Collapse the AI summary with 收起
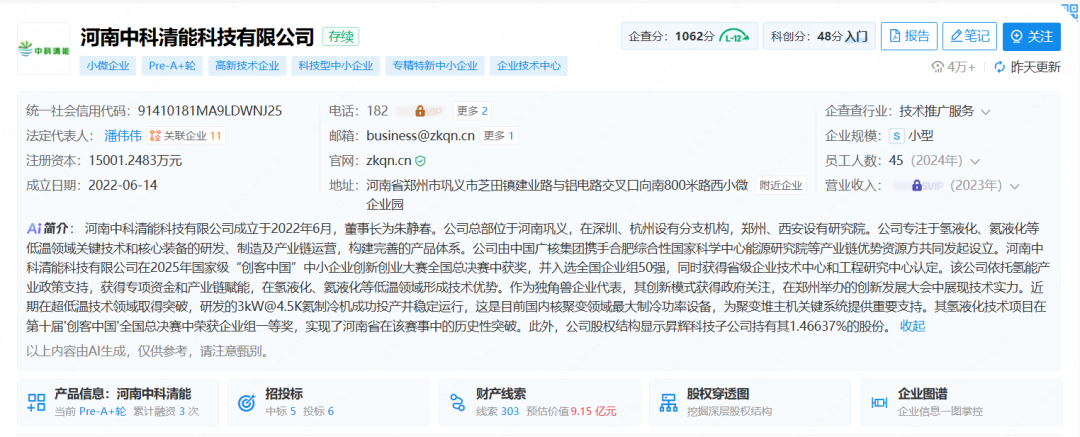 912,326
